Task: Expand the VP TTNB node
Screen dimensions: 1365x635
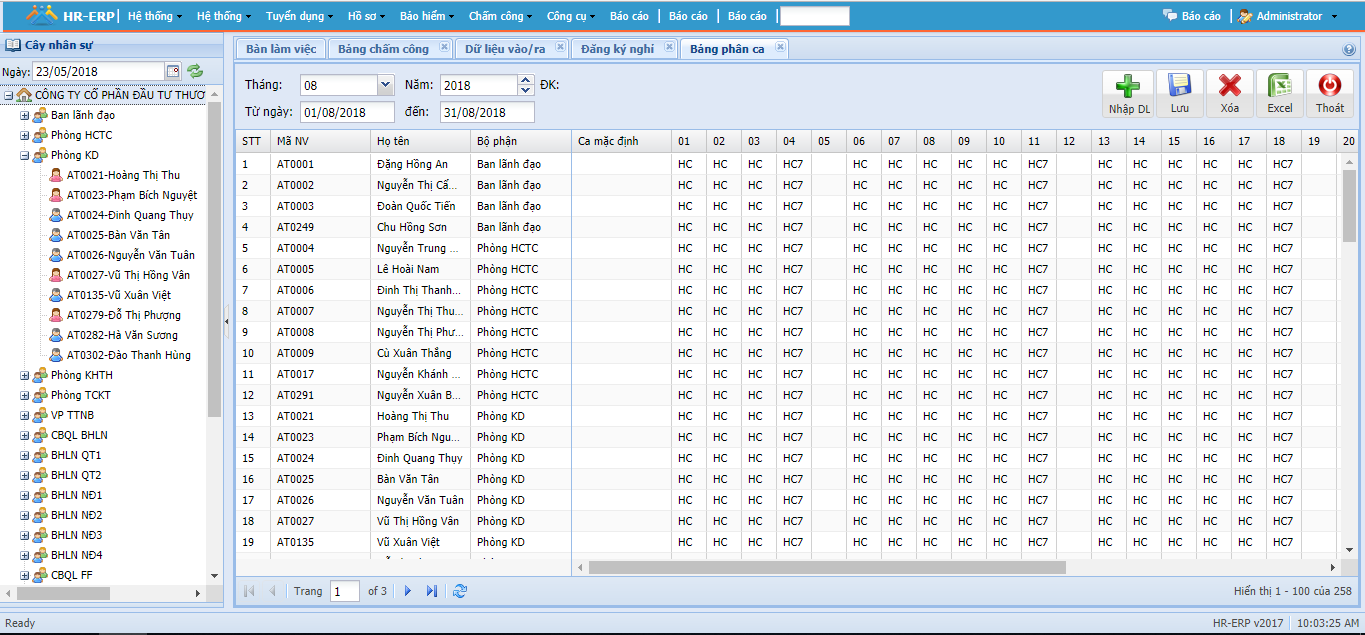Action: 25,415
